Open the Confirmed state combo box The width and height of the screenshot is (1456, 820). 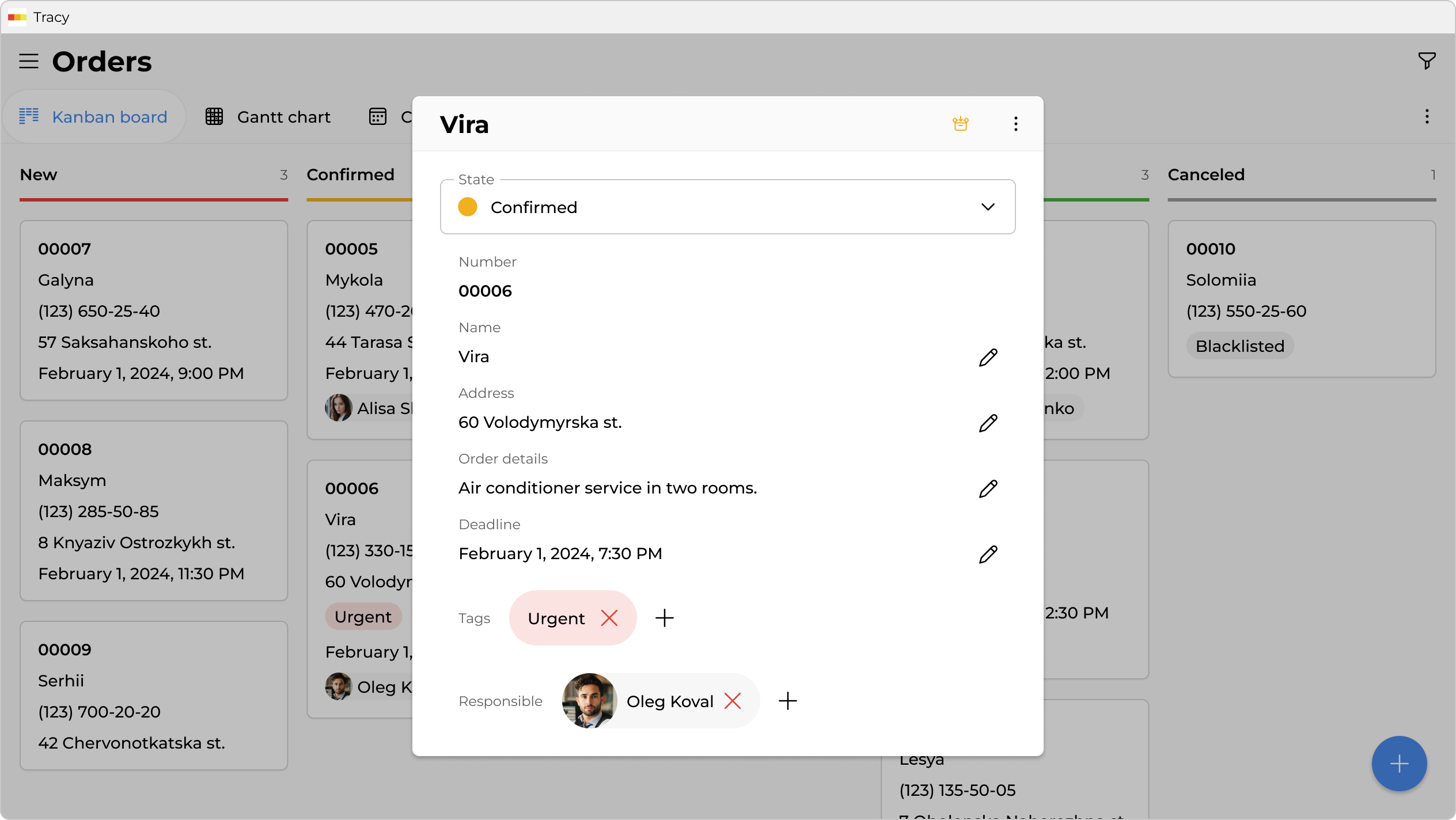click(x=727, y=207)
